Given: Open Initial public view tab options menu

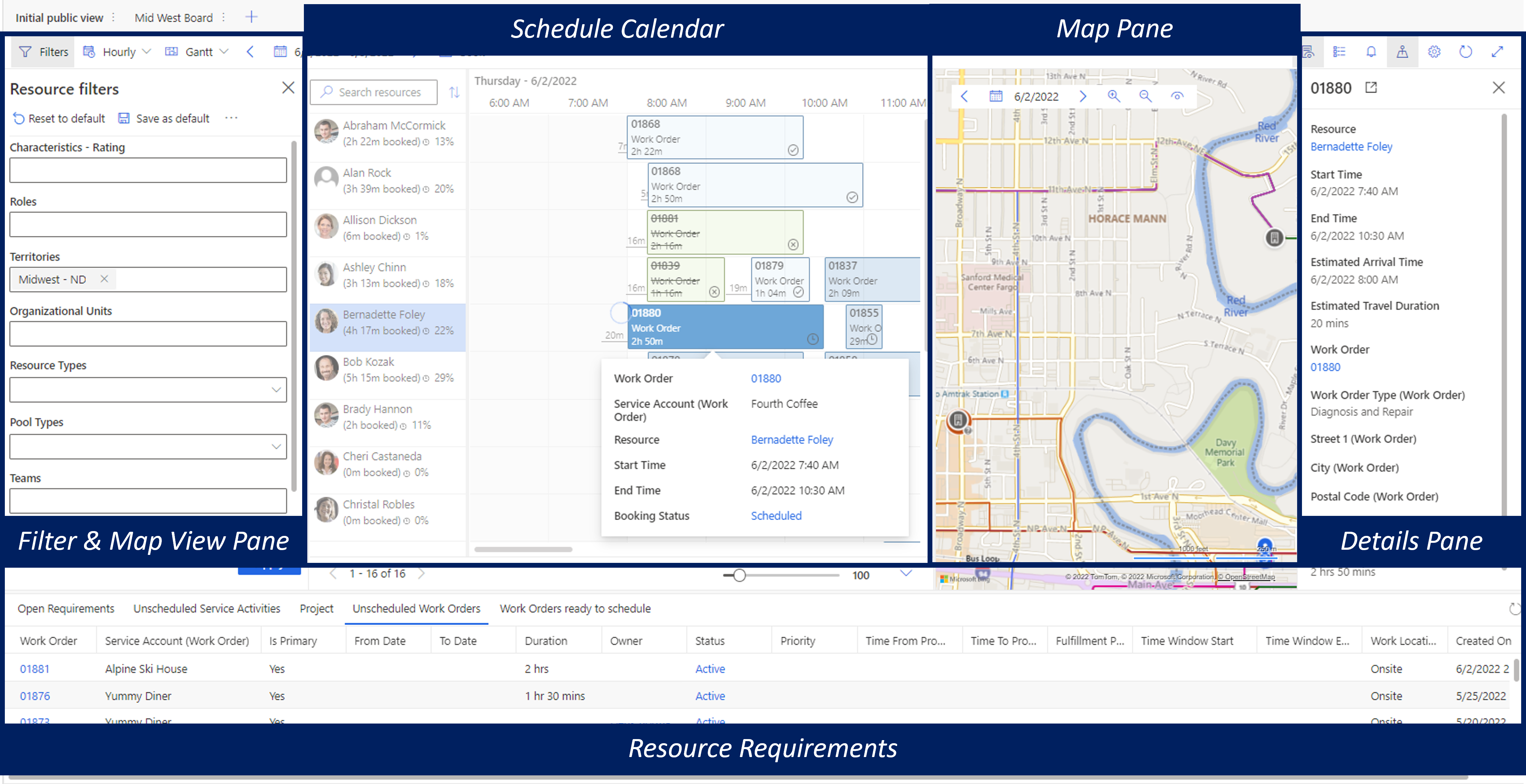Looking at the screenshot, I should [113, 17].
